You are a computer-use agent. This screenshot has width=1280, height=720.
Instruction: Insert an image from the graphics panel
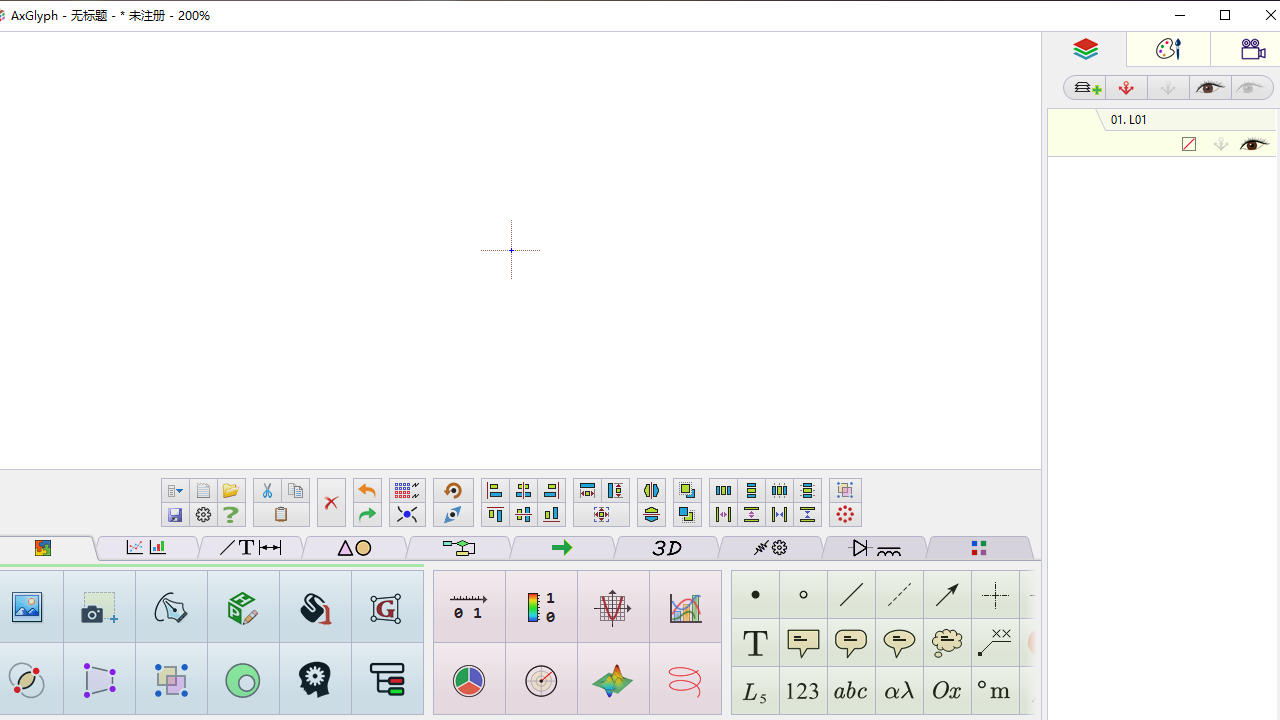[27, 606]
